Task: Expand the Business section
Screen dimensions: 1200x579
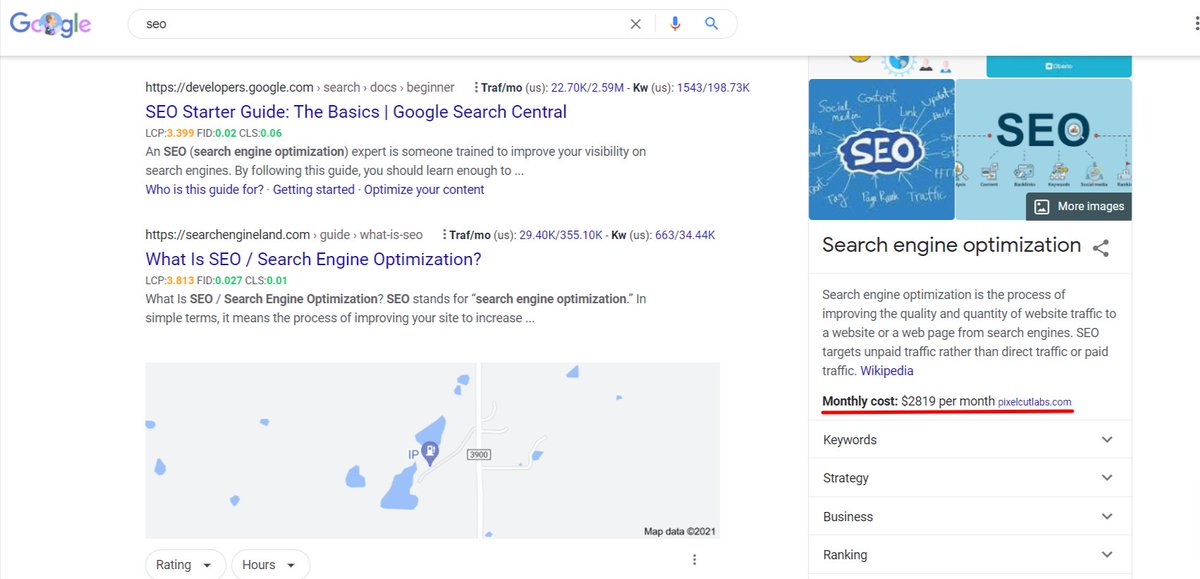Action: 1106,516
